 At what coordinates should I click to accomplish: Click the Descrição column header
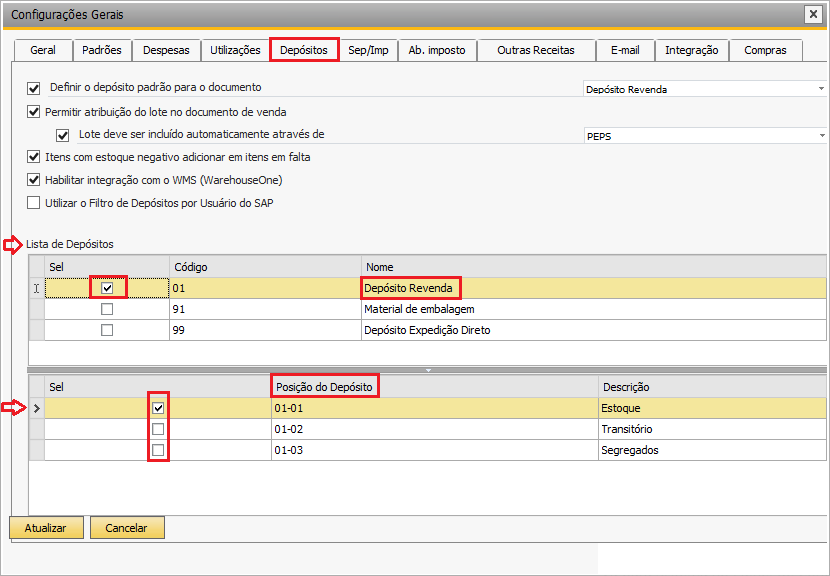coord(712,387)
